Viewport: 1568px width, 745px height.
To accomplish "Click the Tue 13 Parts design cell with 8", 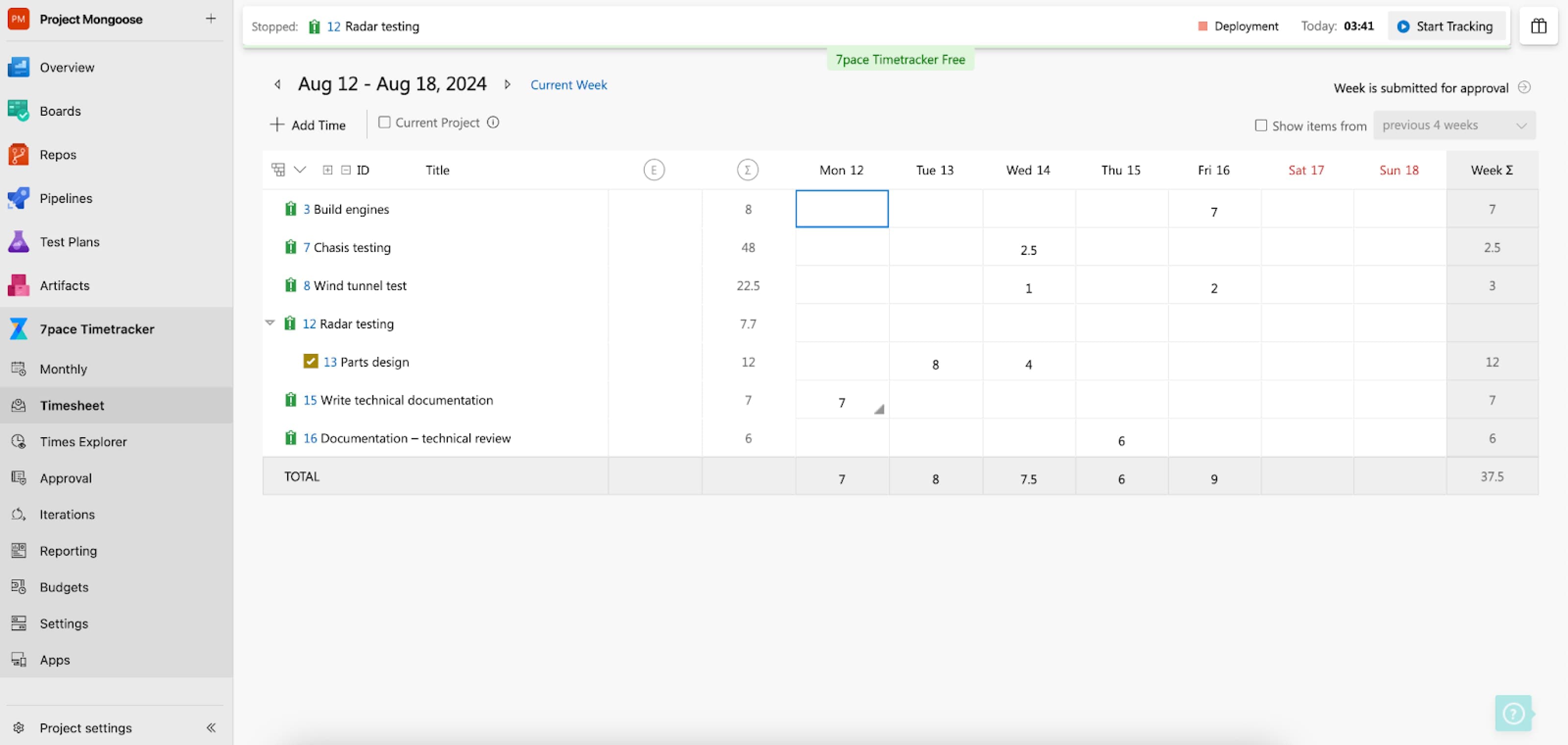I will pos(935,362).
